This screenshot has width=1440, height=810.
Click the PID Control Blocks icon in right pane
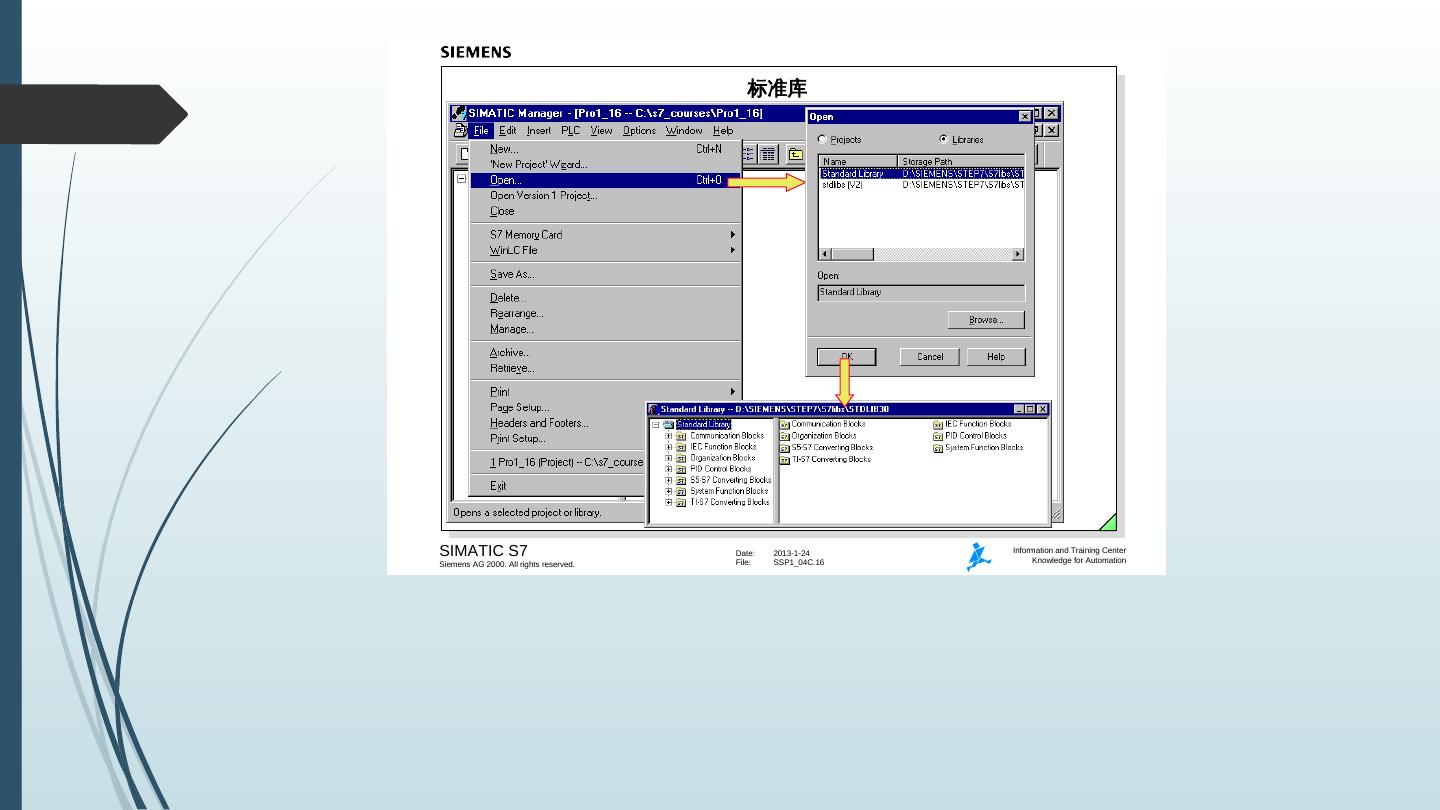click(938, 437)
